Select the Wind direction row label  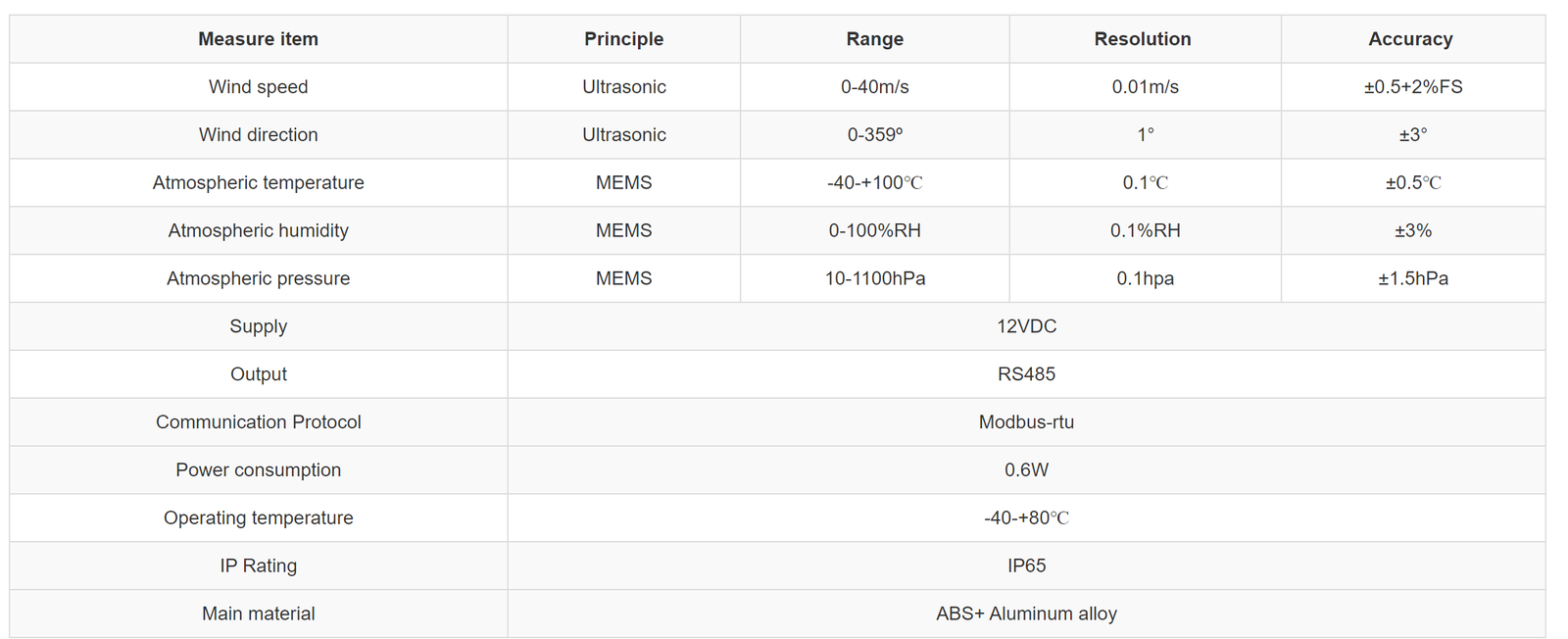[259, 135]
